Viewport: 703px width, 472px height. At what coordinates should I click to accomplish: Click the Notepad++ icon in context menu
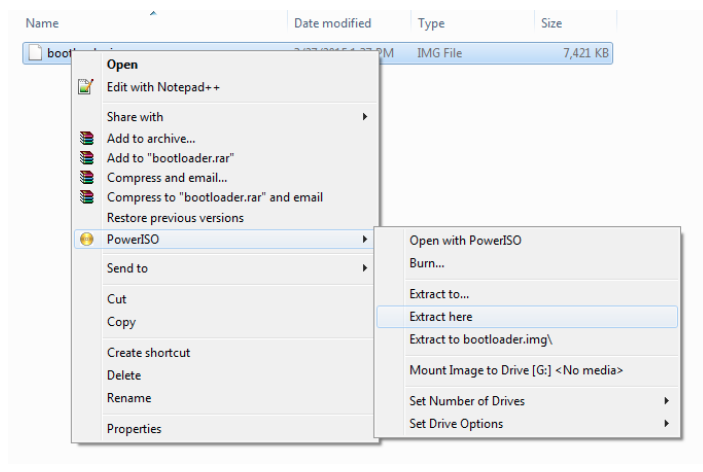pyautogui.click(x=86, y=87)
